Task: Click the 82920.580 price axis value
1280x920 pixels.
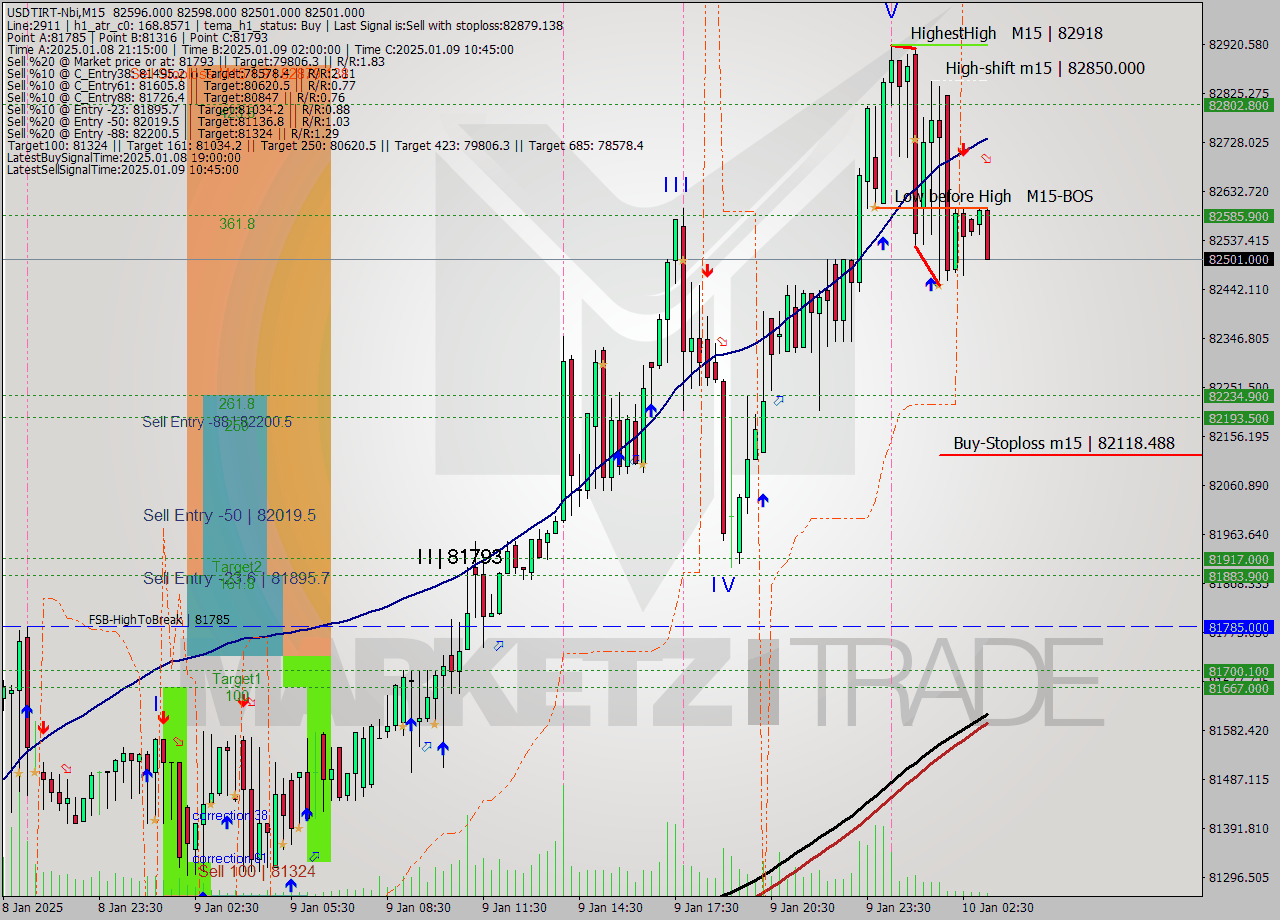Action: [1240, 44]
